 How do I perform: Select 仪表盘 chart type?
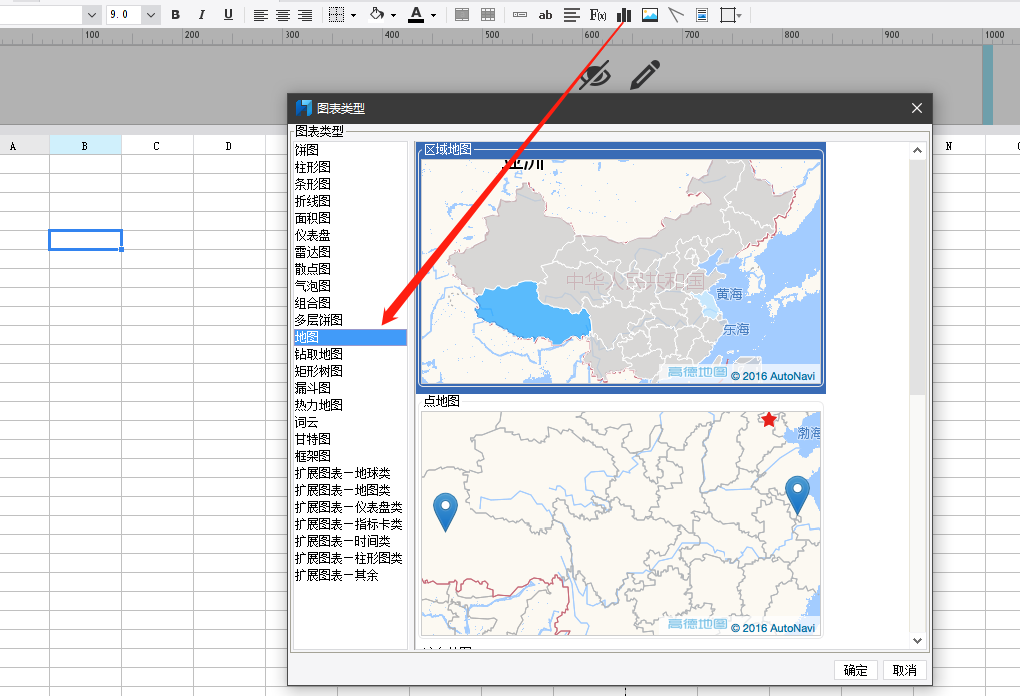click(x=350, y=235)
